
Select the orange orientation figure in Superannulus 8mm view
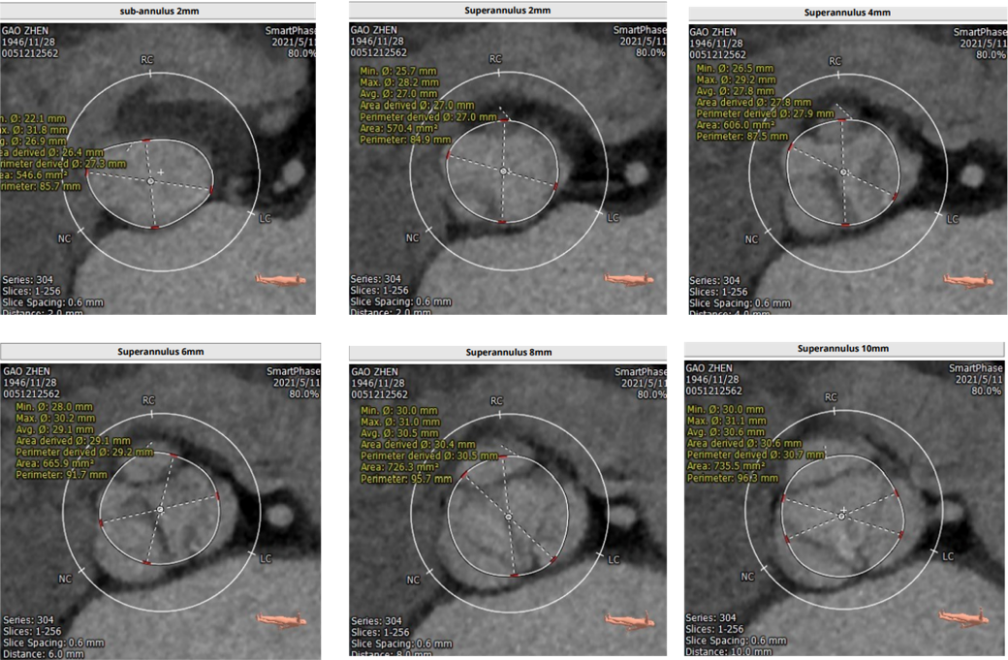pyautogui.click(x=627, y=620)
